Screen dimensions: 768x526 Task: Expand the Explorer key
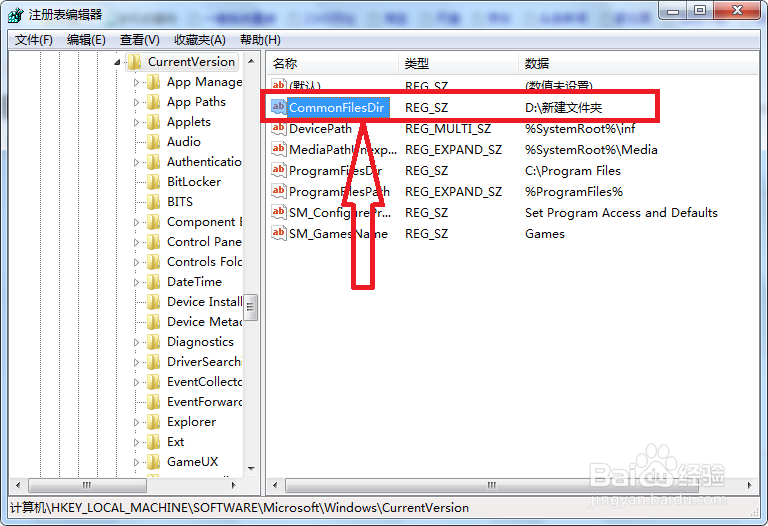point(136,422)
